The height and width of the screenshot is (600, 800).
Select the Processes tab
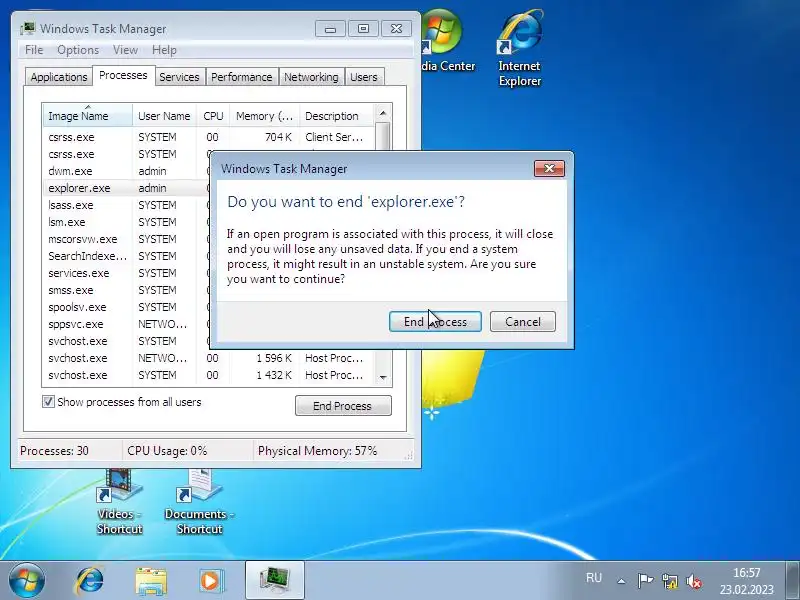point(123,76)
